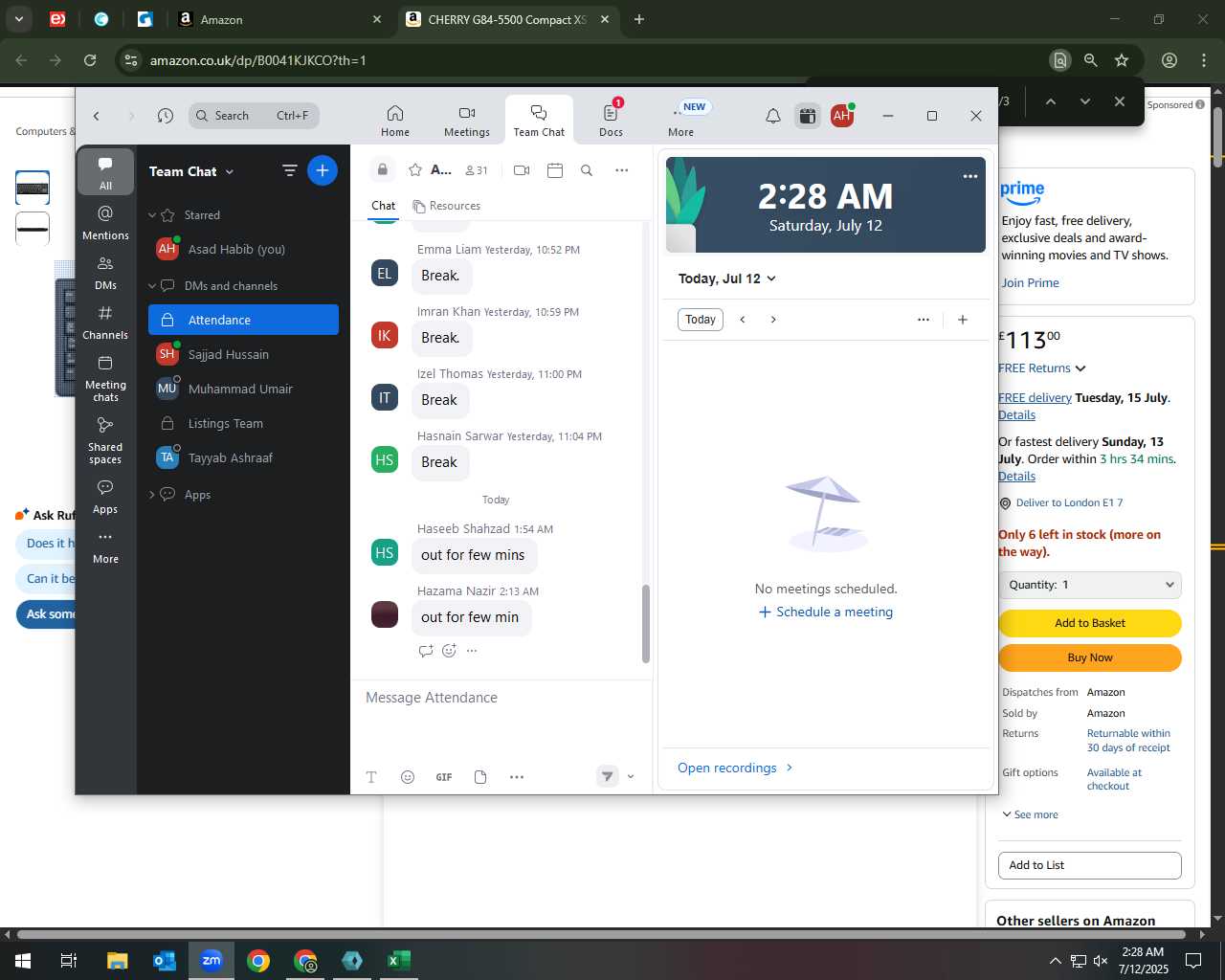Click the More ellipsis in the left sidebar
The height and width of the screenshot is (980, 1225).
point(105,546)
